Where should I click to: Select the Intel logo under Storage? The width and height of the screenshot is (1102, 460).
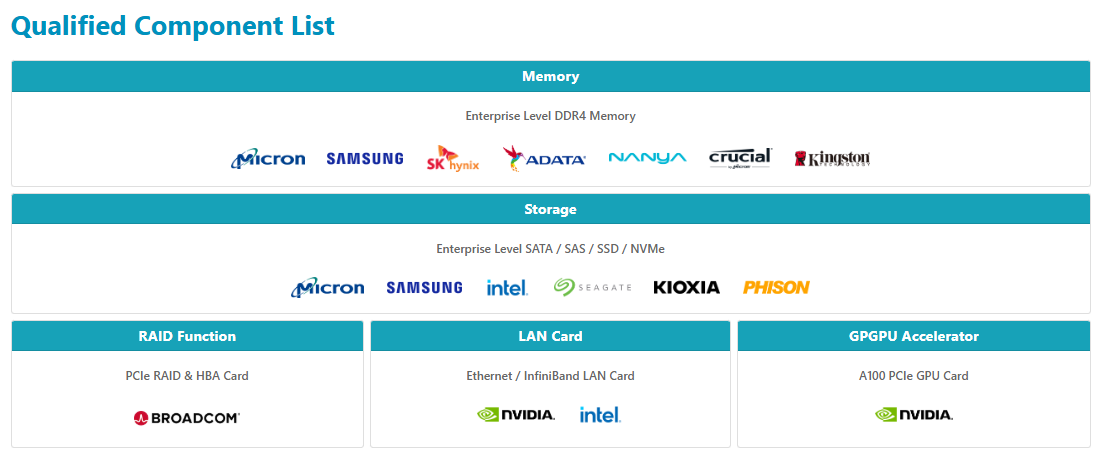(x=507, y=288)
